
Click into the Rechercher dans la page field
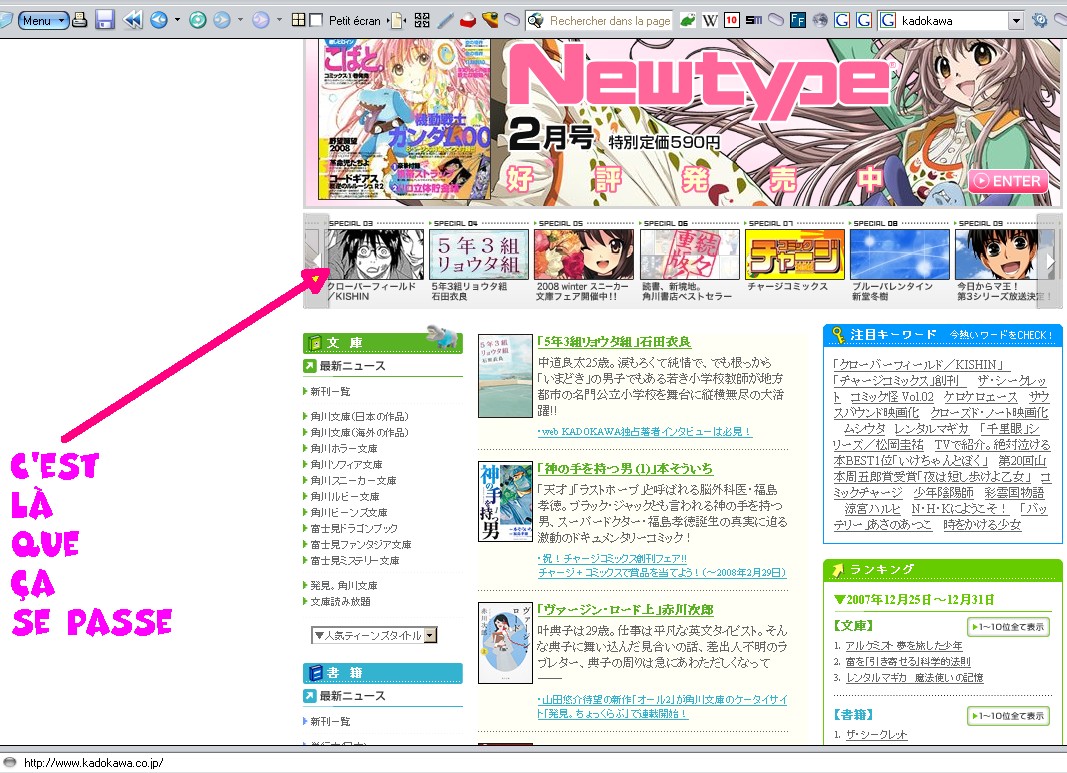point(609,20)
